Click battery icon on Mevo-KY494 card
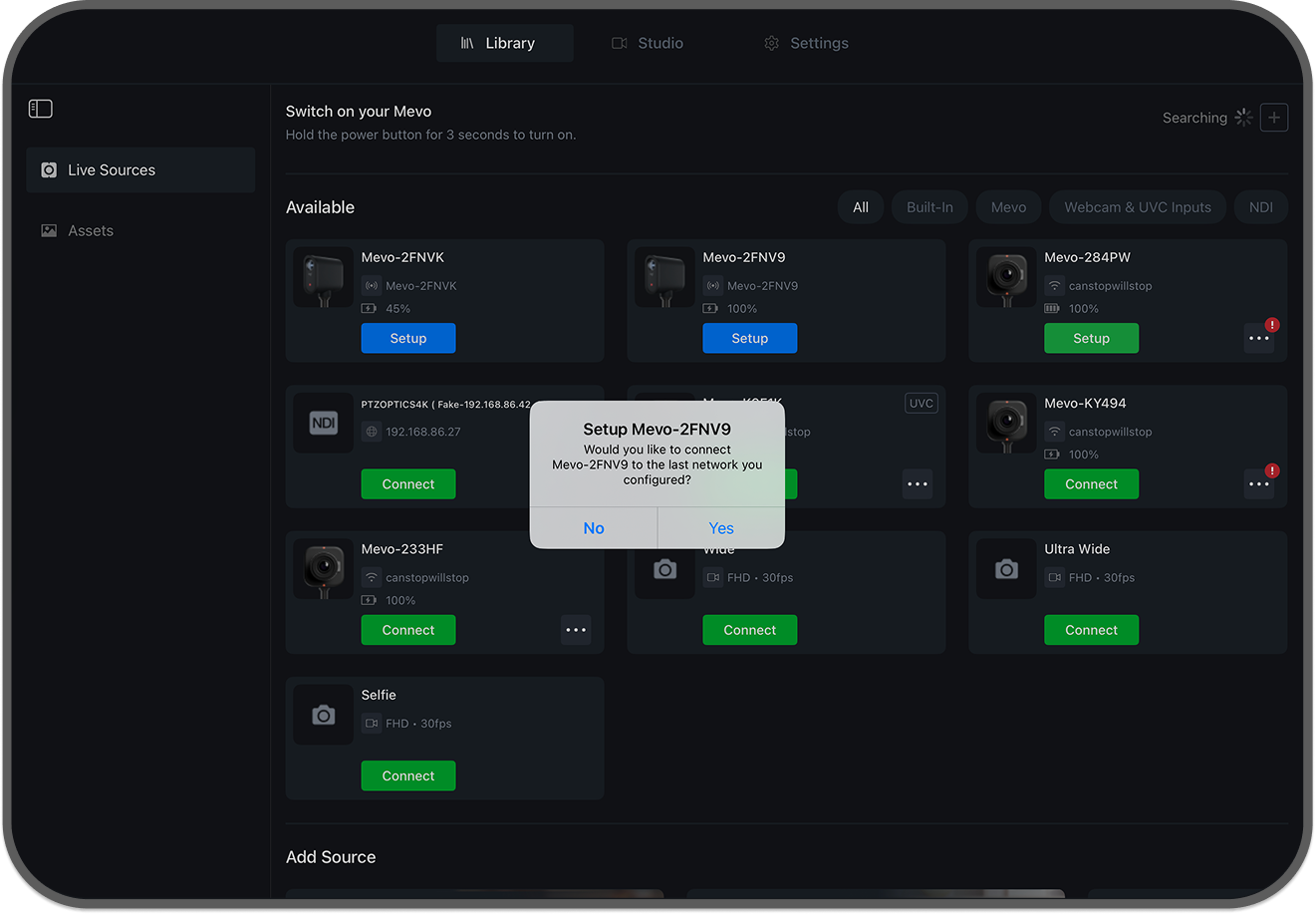The width and height of the screenshot is (1316, 914). pos(1052,455)
